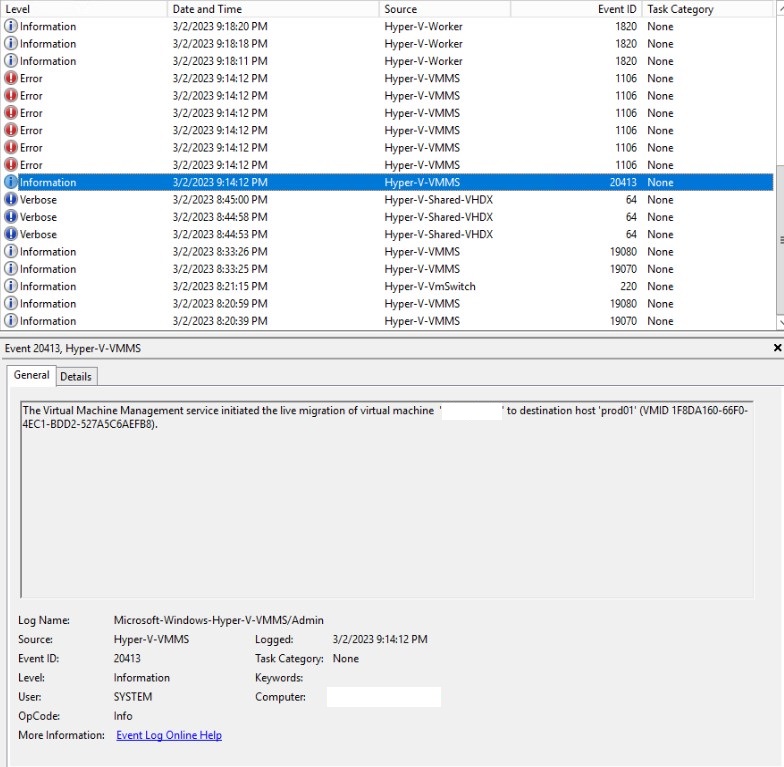The height and width of the screenshot is (767, 784).
Task: Click inside the event description text box
Action: tap(386, 500)
